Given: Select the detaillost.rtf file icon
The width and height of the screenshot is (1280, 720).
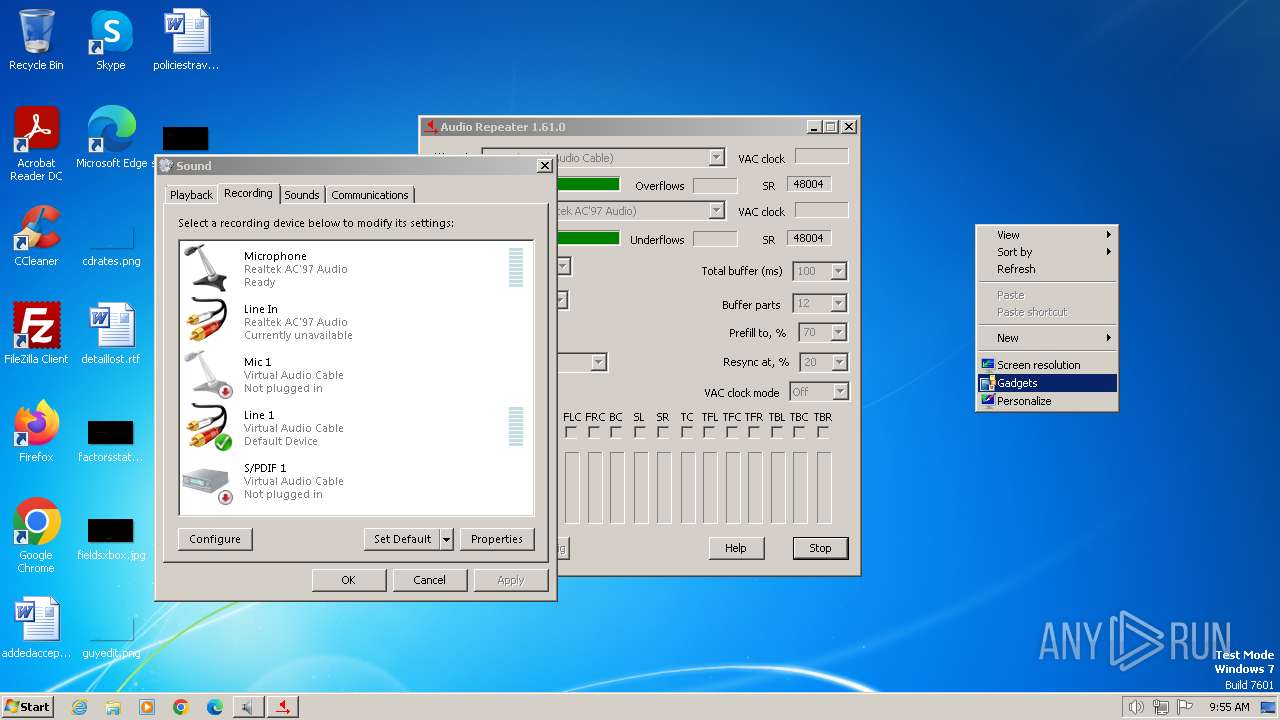Looking at the screenshot, I should click(x=111, y=333).
